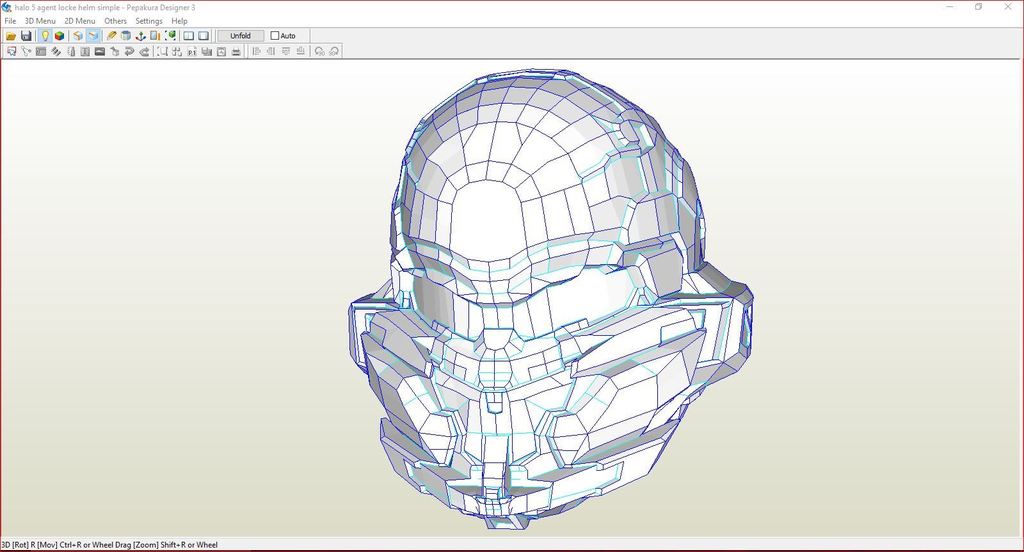1024x552 pixels.
Task: Open the File menu
Action: click(10, 21)
